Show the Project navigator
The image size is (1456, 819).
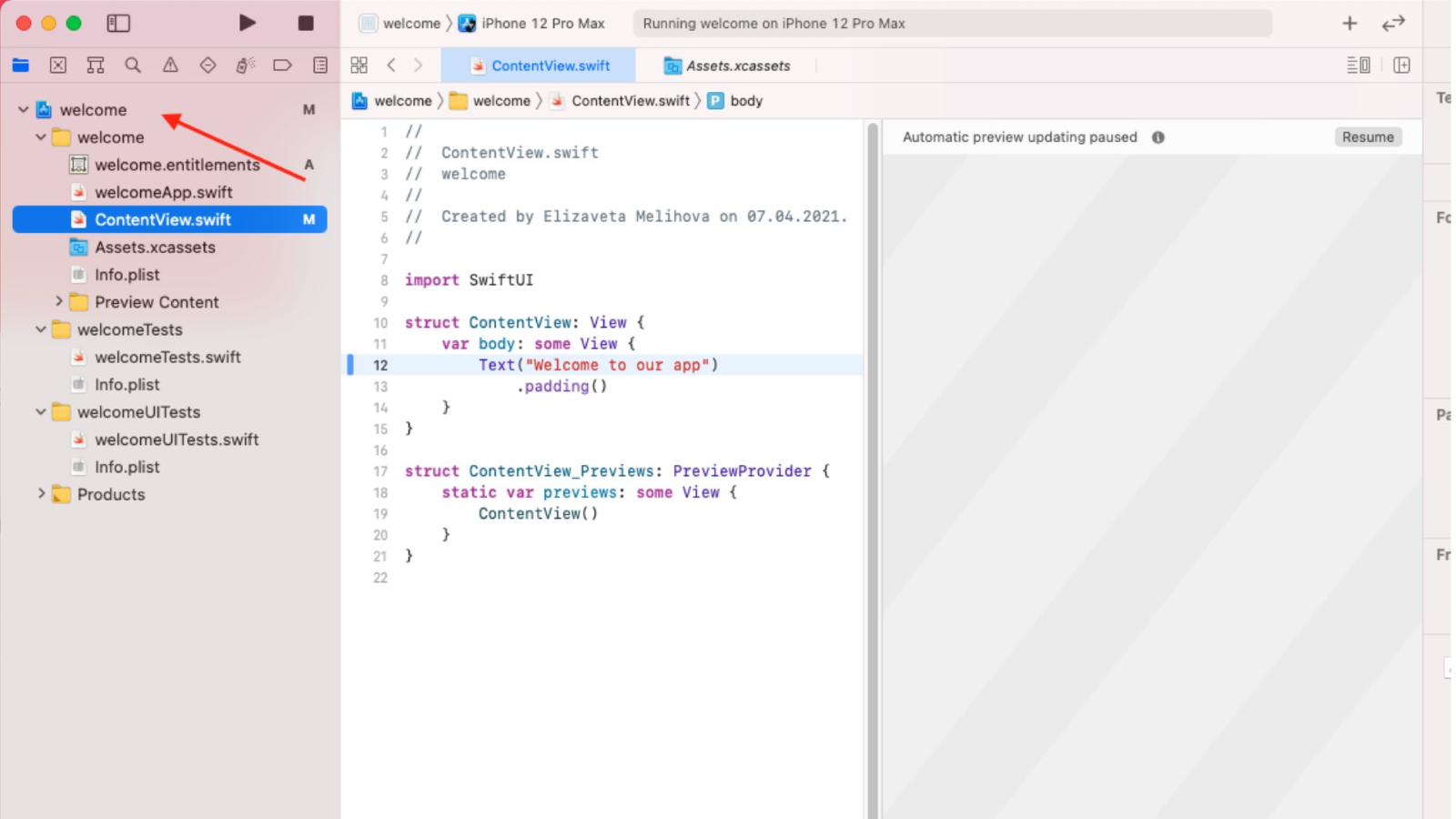[21, 65]
